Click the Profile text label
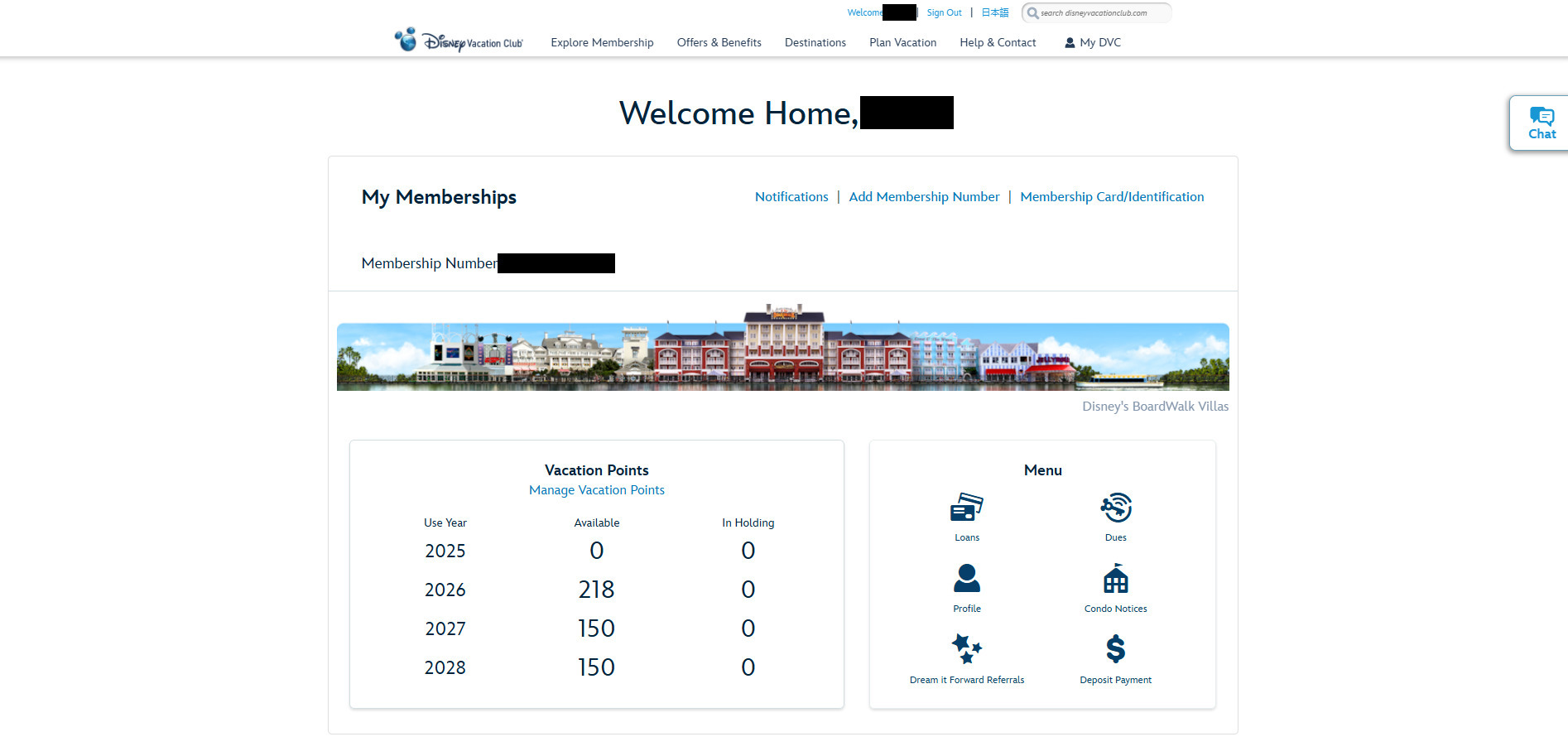 coord(966,609)
